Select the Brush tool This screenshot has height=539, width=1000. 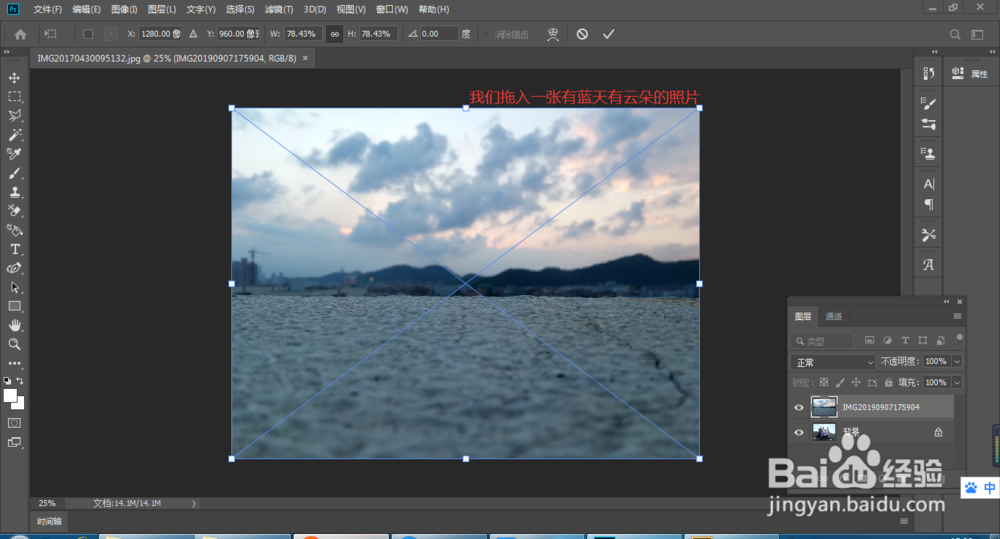point(14,173)
